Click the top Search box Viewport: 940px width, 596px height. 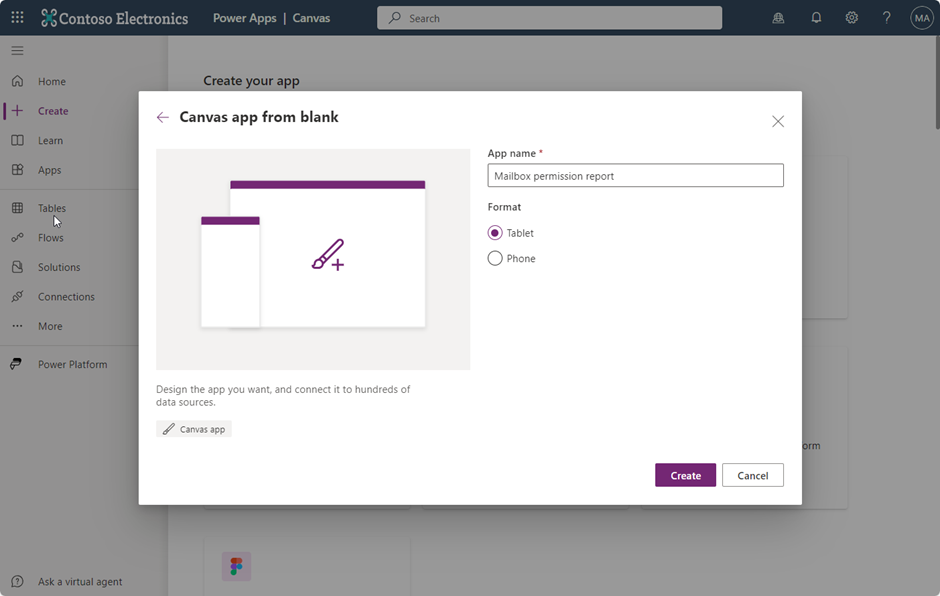pyautogui.click(x=549, y=18)
